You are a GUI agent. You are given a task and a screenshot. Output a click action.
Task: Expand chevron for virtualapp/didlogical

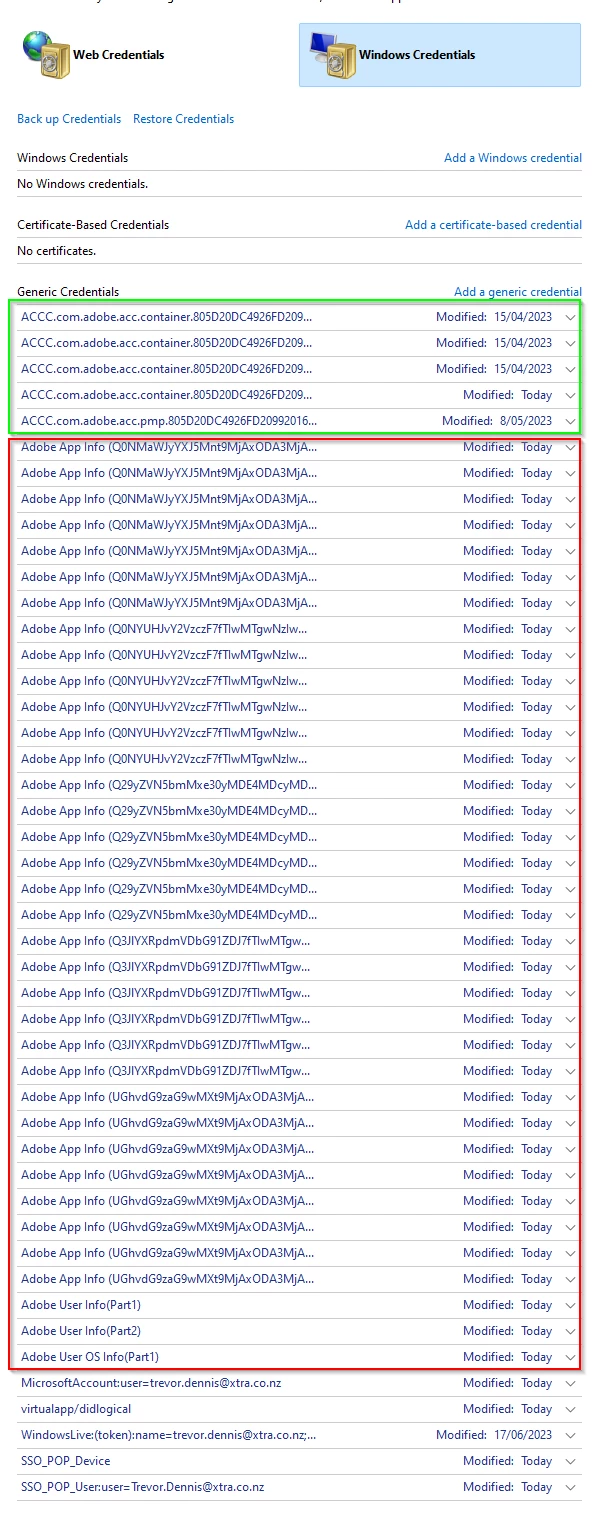click(570, 1409)
